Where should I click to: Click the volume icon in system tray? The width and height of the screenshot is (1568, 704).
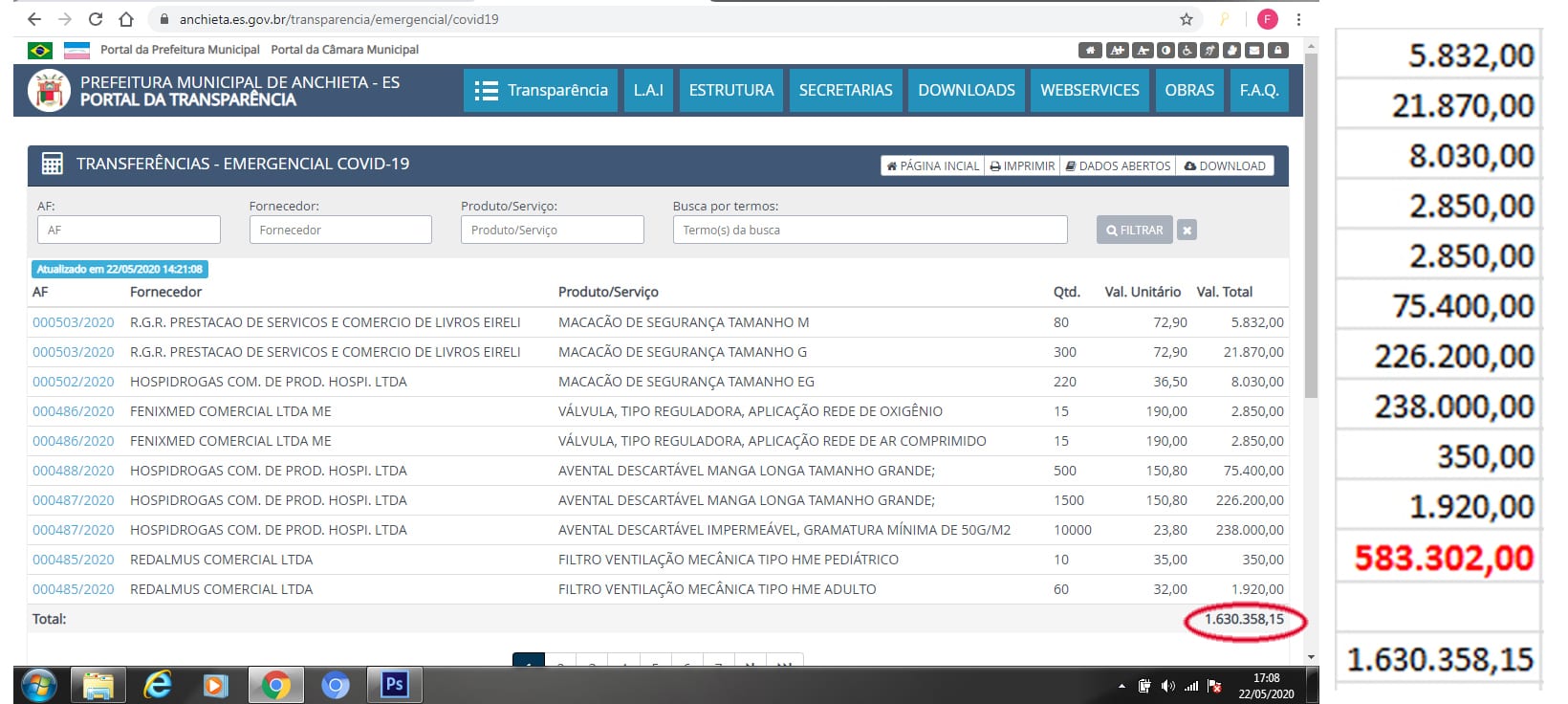(x=1168, y=686)
